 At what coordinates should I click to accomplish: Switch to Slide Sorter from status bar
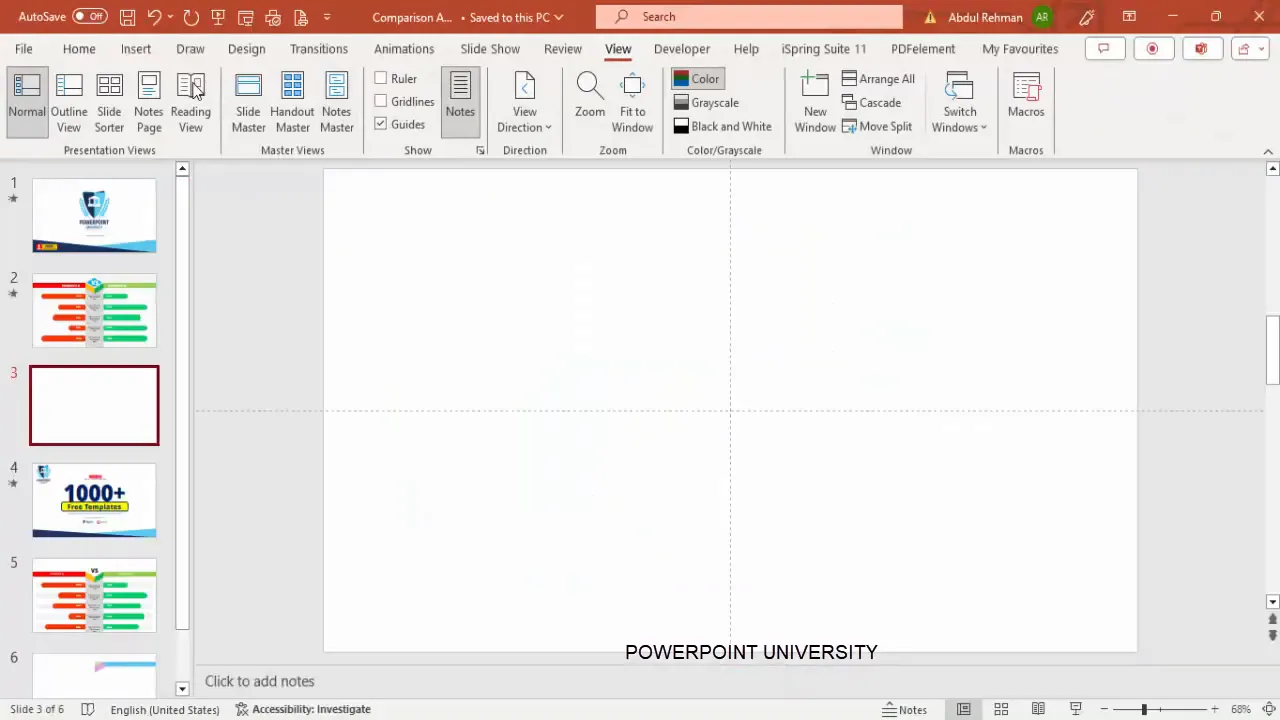pyautogui.click(x=1001, y=709)
